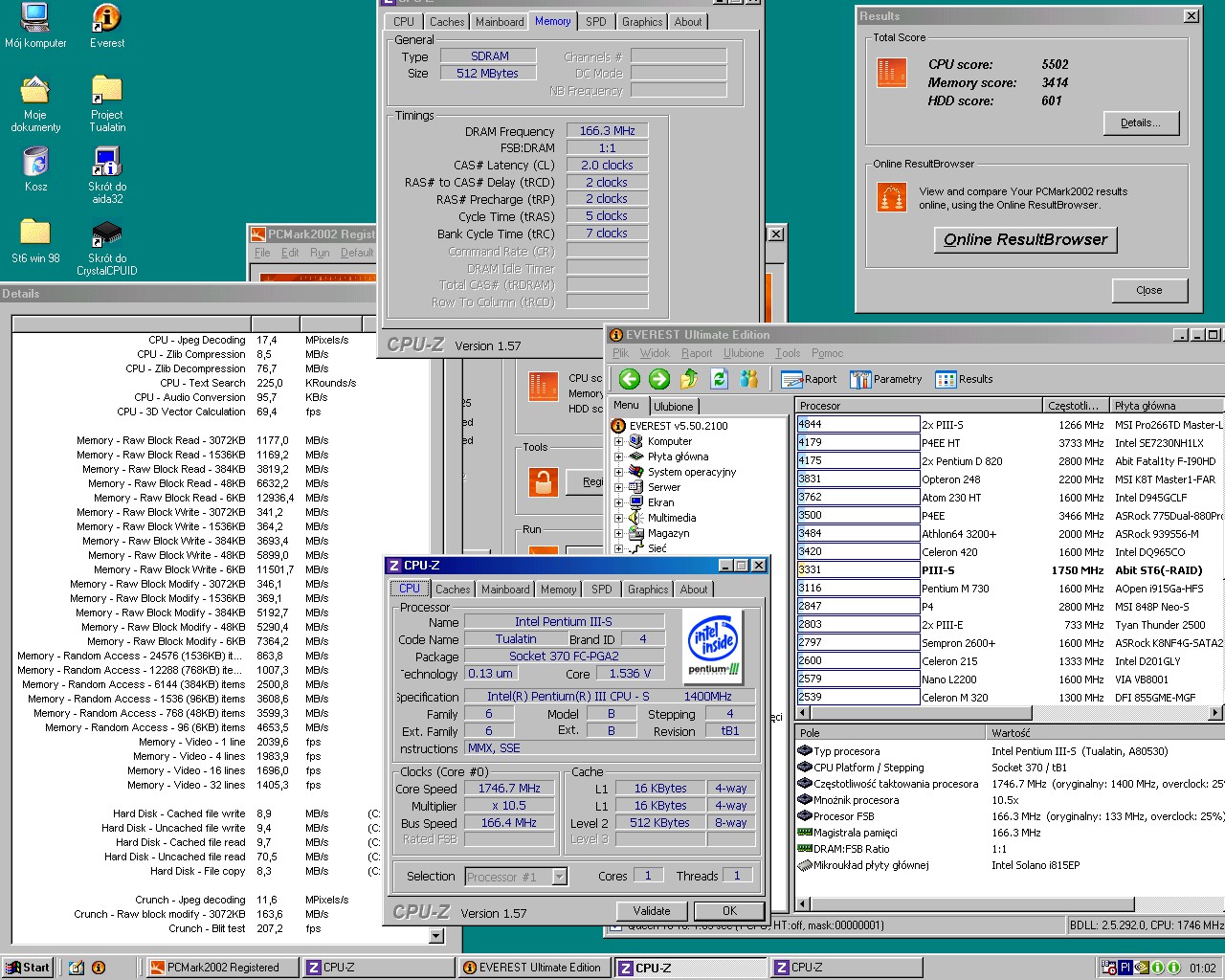Click Details... in the Results dialog
Image resolution: width=1225 pixels, height=980 pixels.
pyautogui.click(x=1141, y=122)
